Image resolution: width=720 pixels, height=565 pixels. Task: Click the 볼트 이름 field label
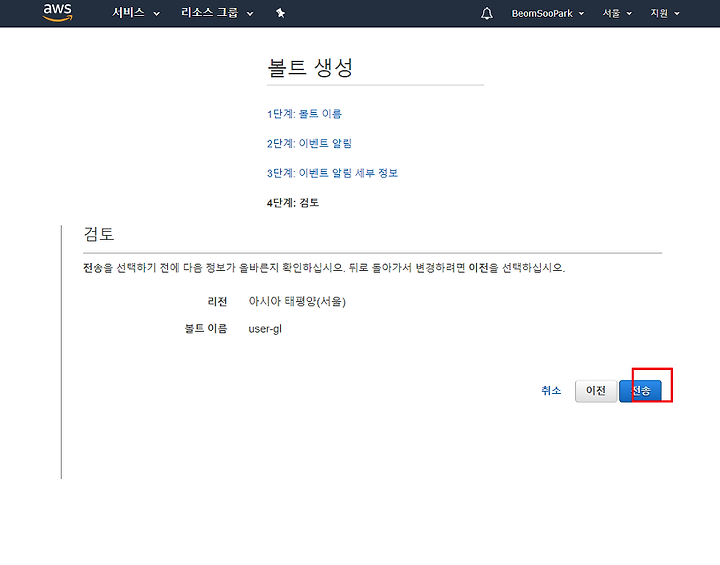point(206,328)
